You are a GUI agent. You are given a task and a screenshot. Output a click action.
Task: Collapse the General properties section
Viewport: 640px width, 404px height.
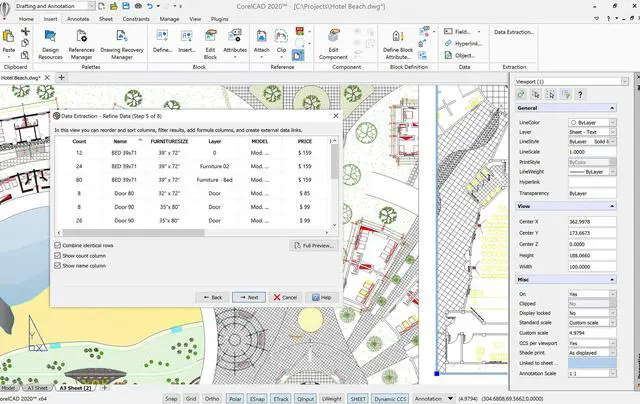(612, 108)
